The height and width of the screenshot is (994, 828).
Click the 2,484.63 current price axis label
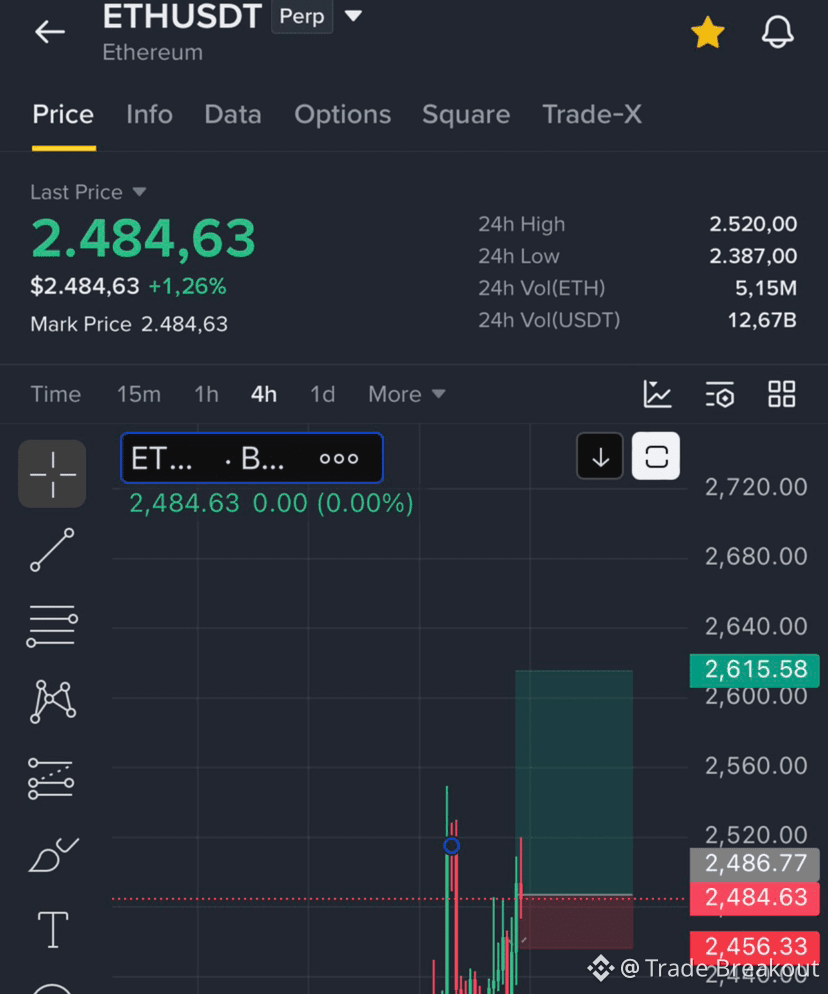754,898
